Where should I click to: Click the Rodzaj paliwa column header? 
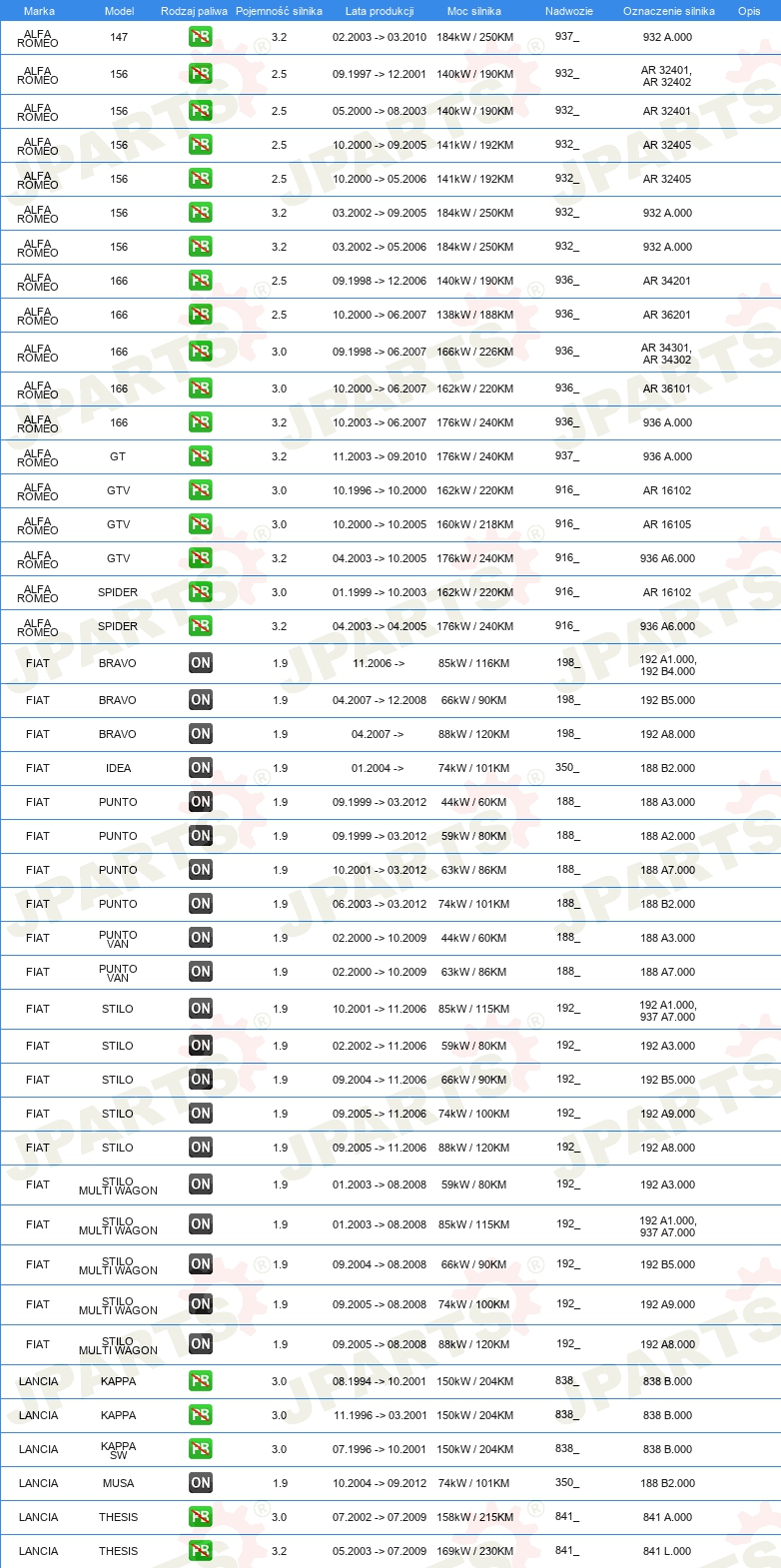(194, 11)
